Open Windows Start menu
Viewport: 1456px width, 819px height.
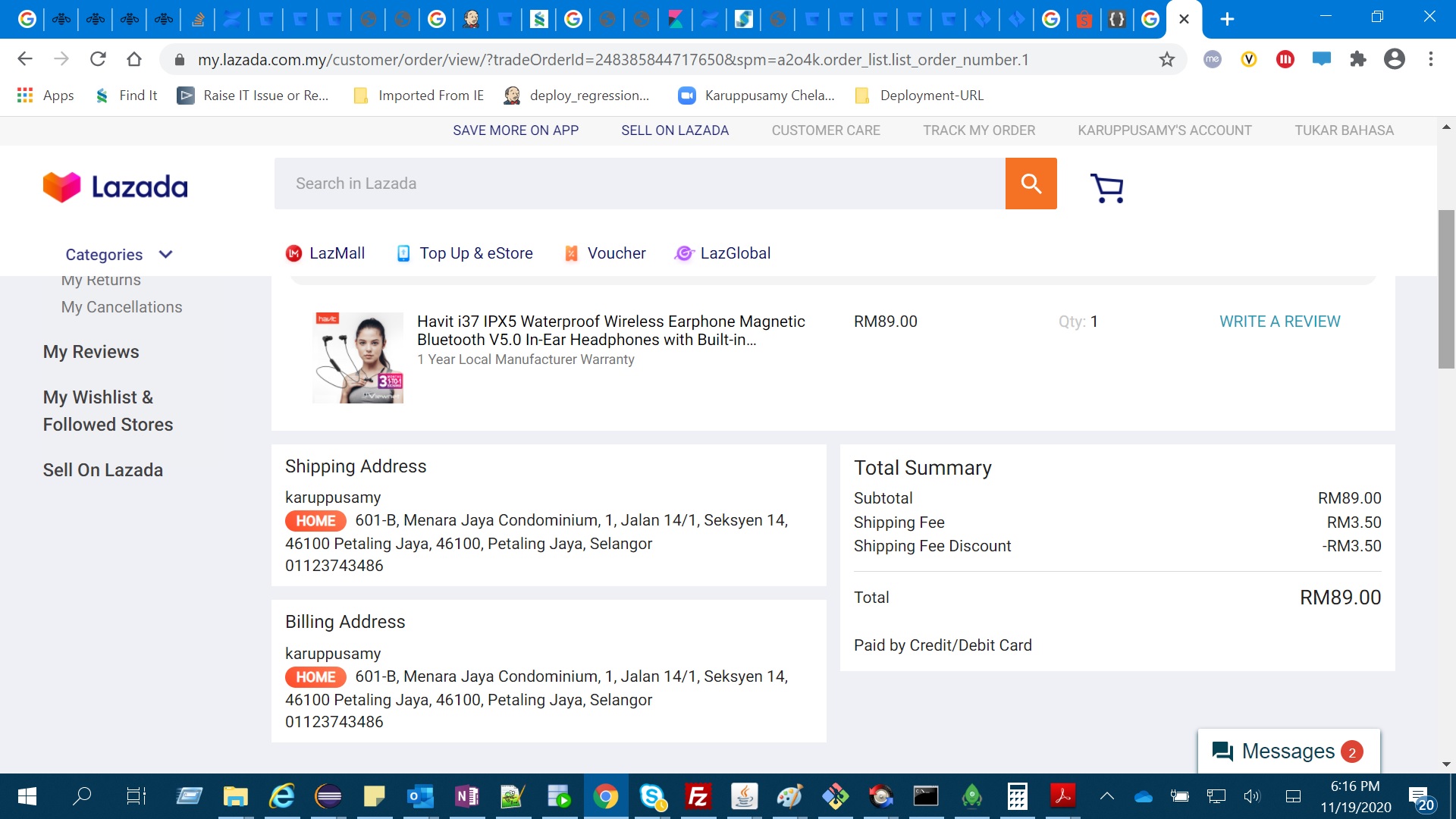(x=27, y=796)
